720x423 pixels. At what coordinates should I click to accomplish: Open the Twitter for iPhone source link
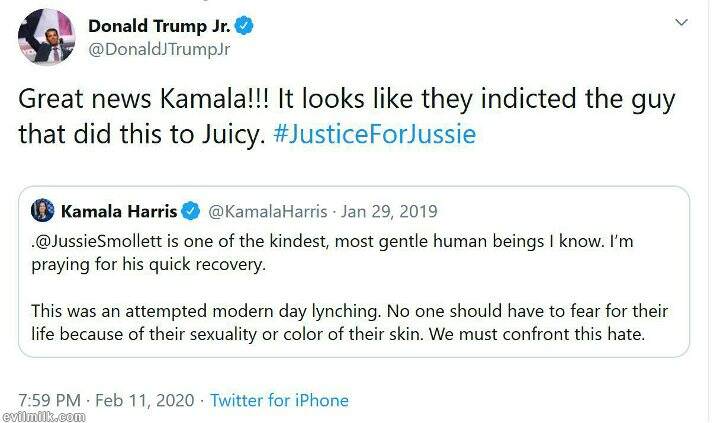tap(280, 400)
